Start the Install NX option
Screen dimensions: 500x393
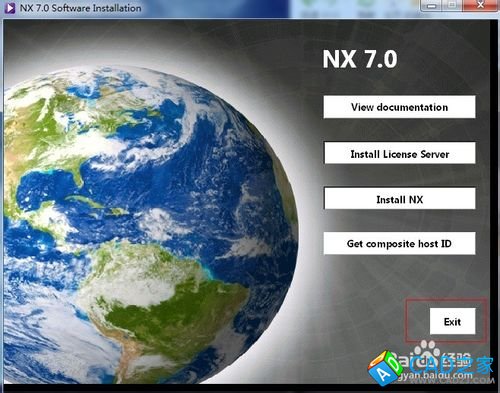point(400,199)
